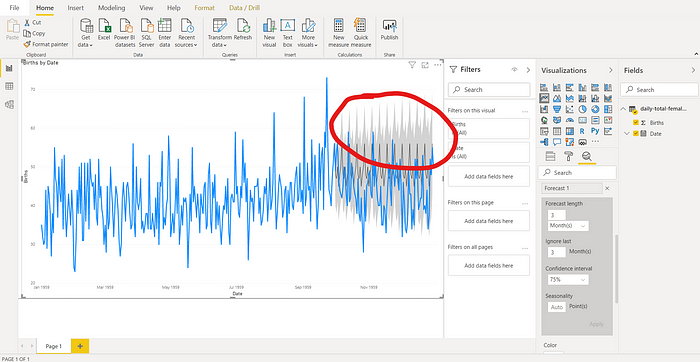
Task: Open the Report view from left sidebar
Action: click(x=9, y=68)
